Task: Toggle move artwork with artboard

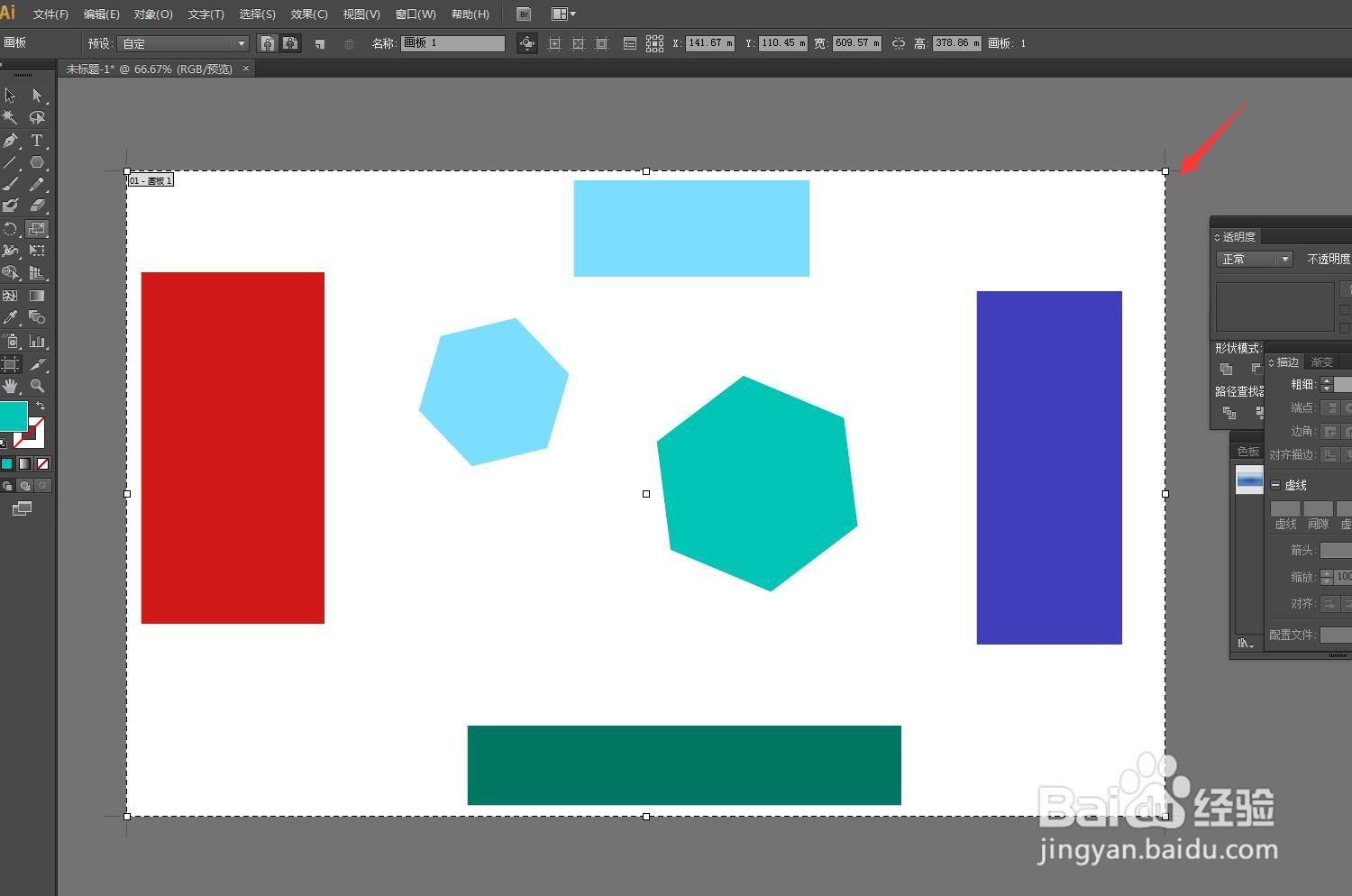Action: click(x=527, y=43)
